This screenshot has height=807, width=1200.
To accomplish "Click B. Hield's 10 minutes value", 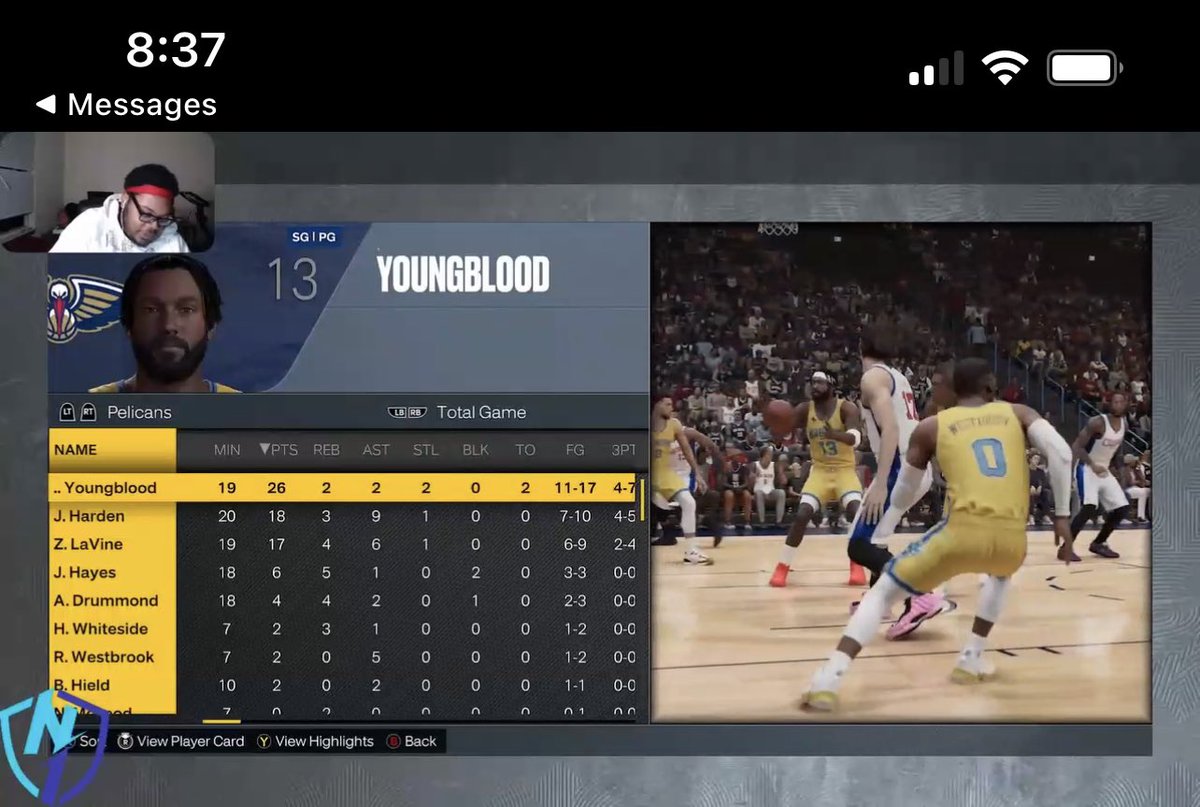I will pos(227,685).
